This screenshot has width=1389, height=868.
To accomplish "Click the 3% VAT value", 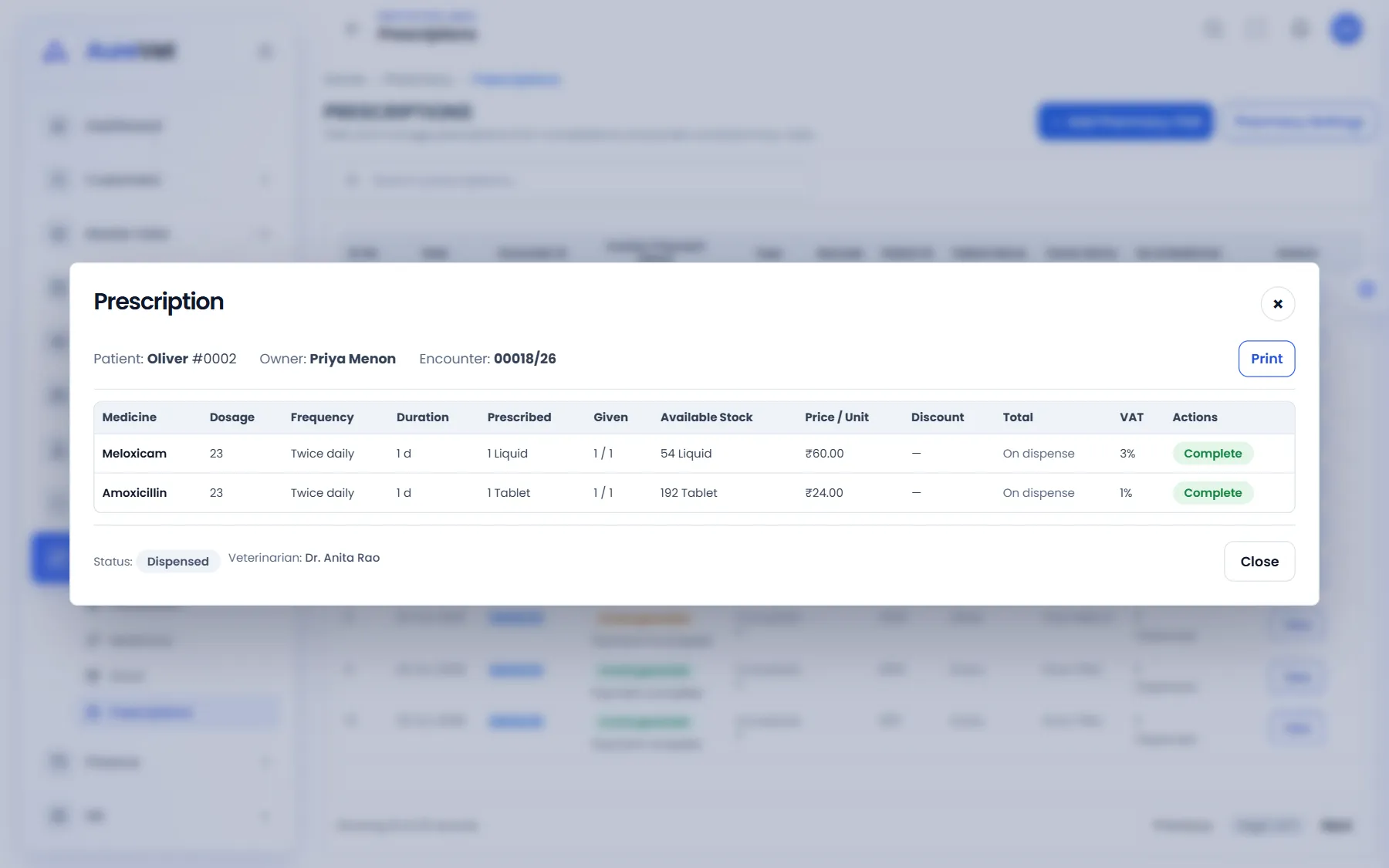I will tap(1127, 454).
